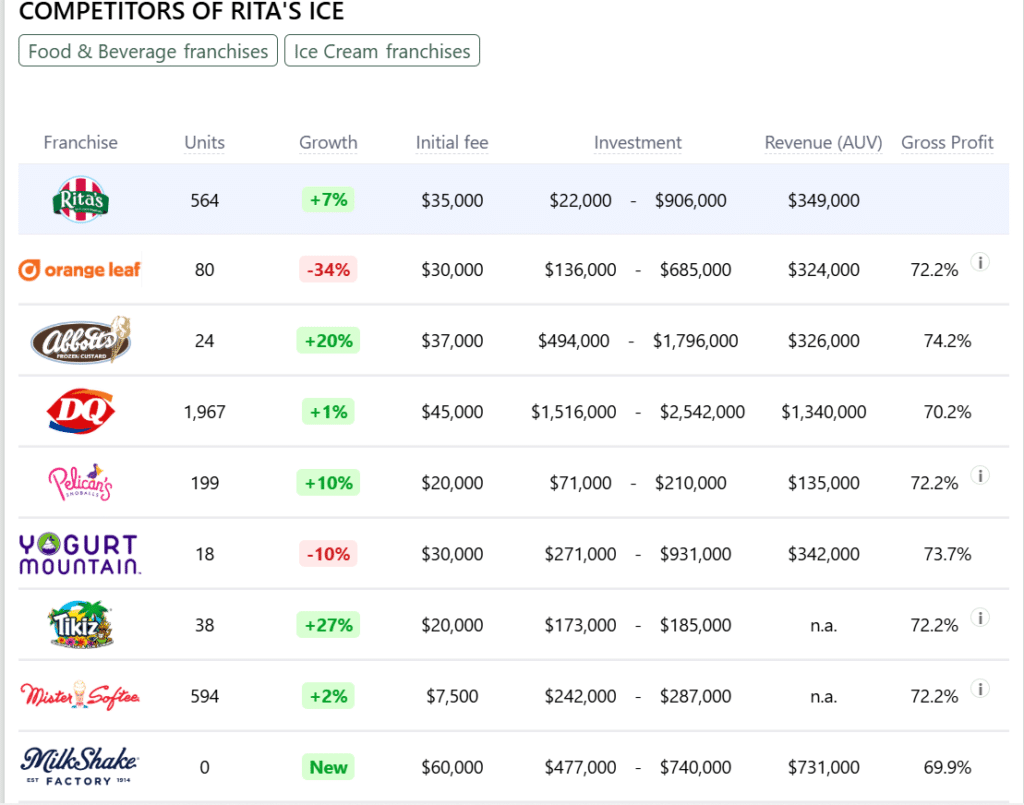Image resolution: width=1024 pixels, height=805 pixels.
Task: Open Food & Beverage franchises tag
Action: [x=148, y=51]
